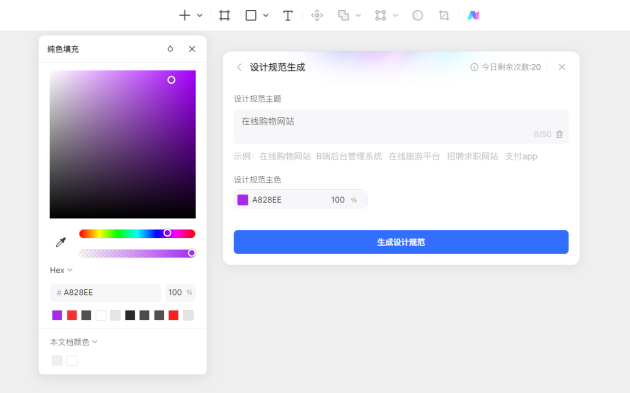630x393 pixels.
Task: Click the color saturation gradient area
Action: tap(123, 144)
